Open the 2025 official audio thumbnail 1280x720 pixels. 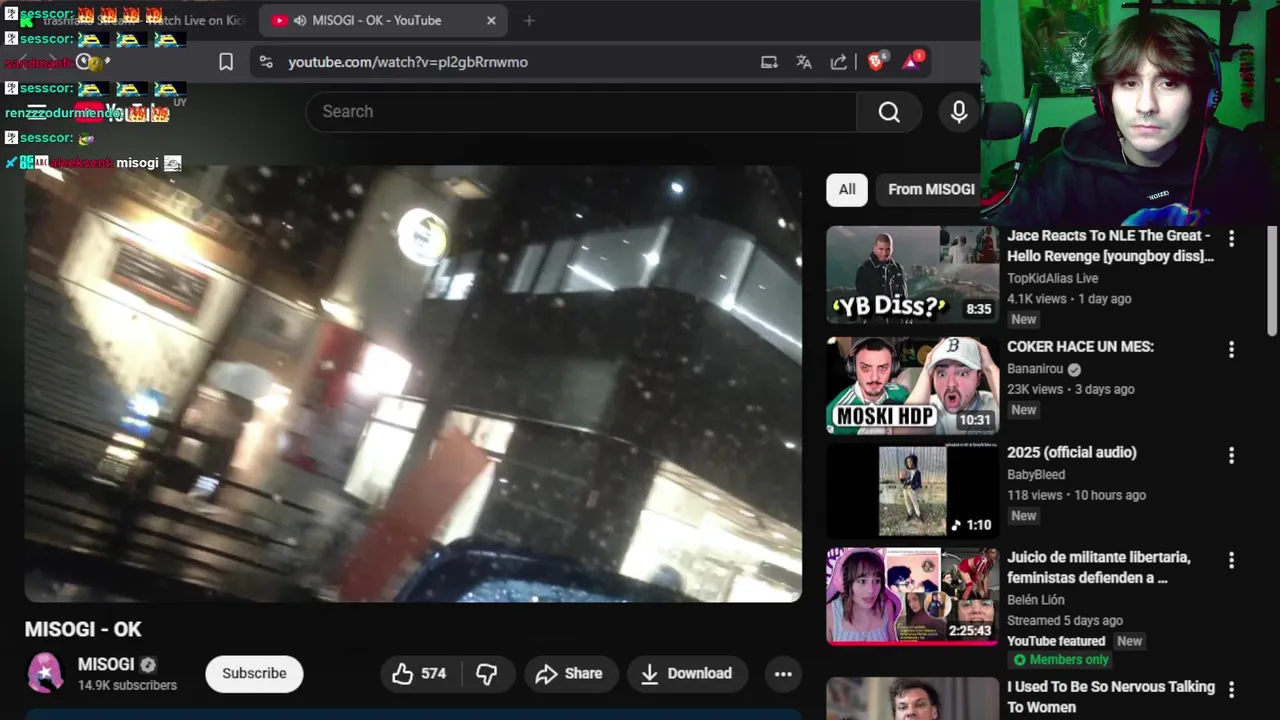912,491
